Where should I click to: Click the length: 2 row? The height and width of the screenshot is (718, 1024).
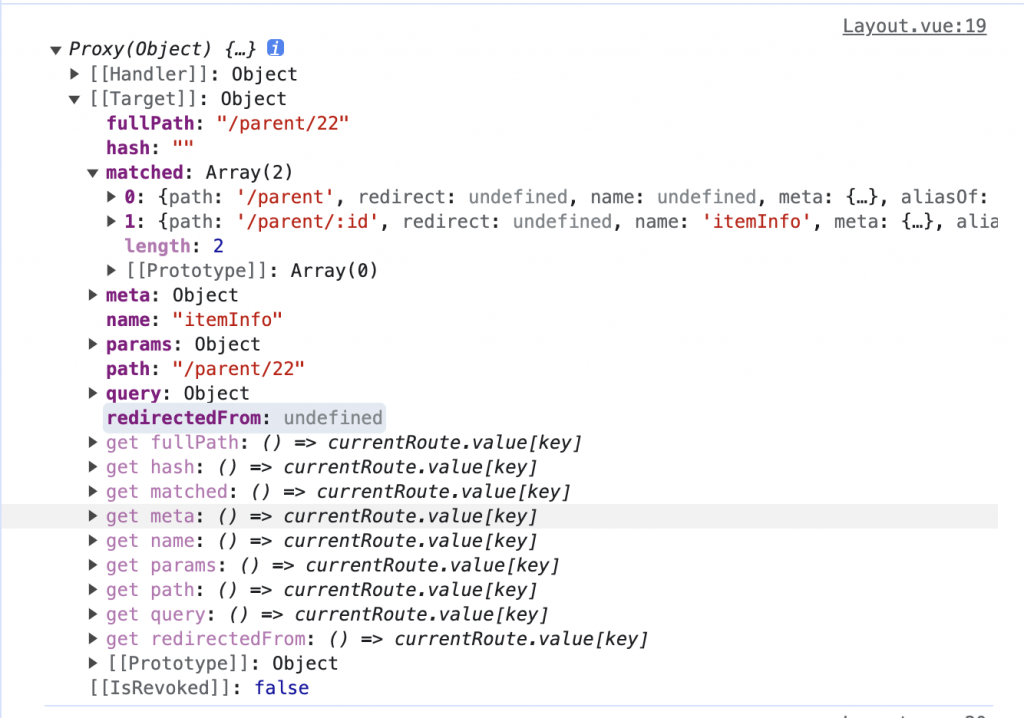tap(174, 246)
